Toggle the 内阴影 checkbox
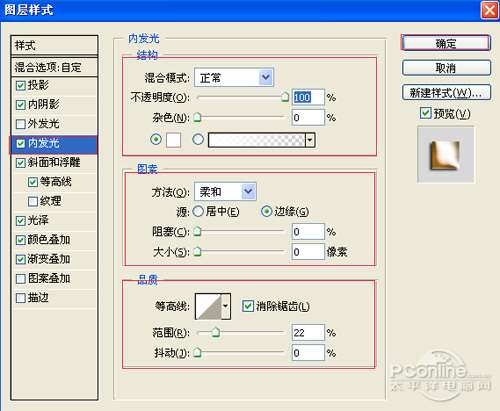The width and height of the screenshot is (500, 411). tap(21, 105)
